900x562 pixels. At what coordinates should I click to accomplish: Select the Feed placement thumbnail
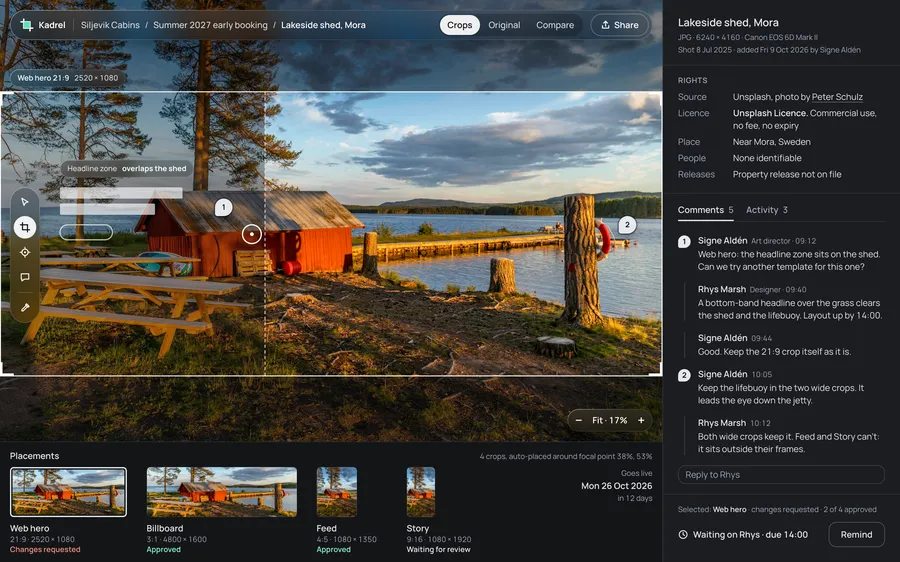[337, 492]
